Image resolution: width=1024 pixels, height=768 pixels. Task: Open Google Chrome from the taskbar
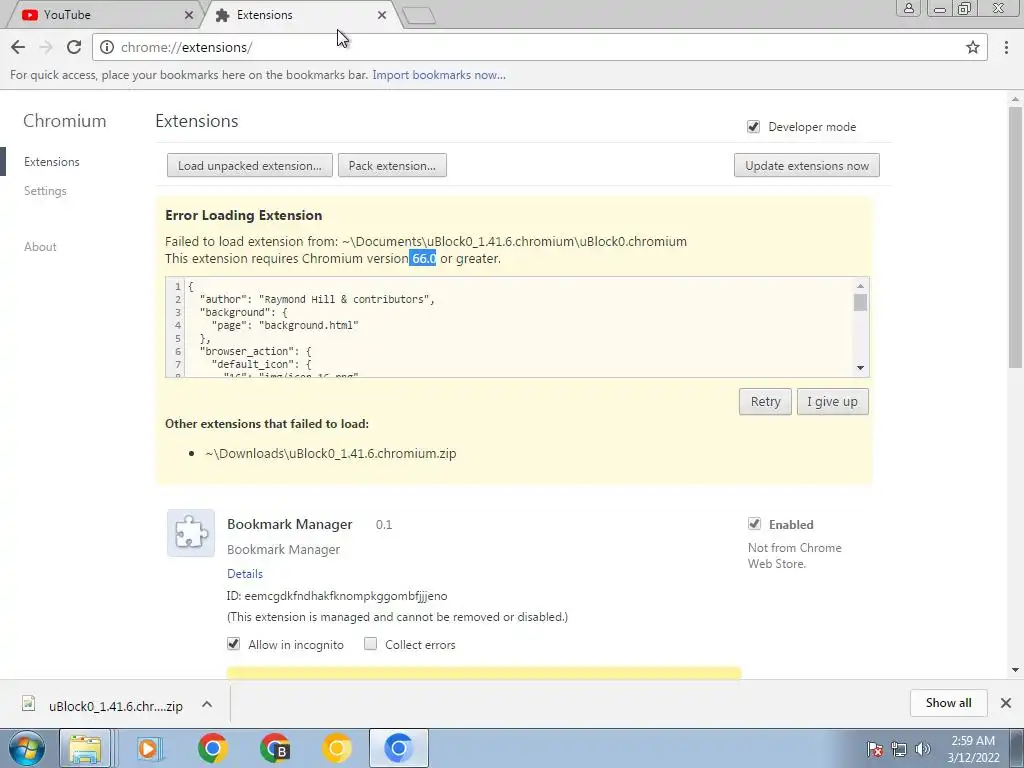pos(212,748)
